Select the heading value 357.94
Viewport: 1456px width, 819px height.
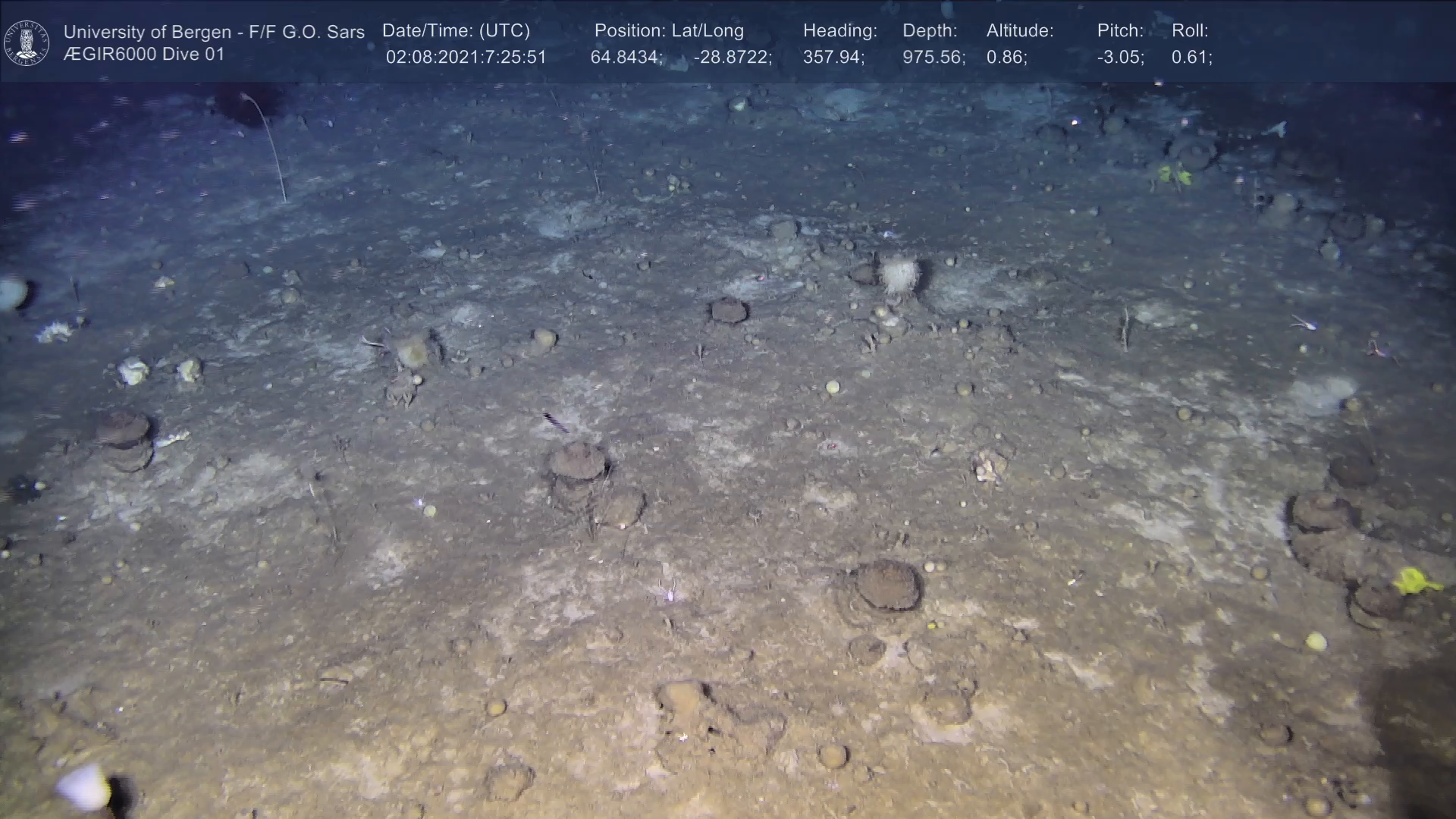[833, 58]
